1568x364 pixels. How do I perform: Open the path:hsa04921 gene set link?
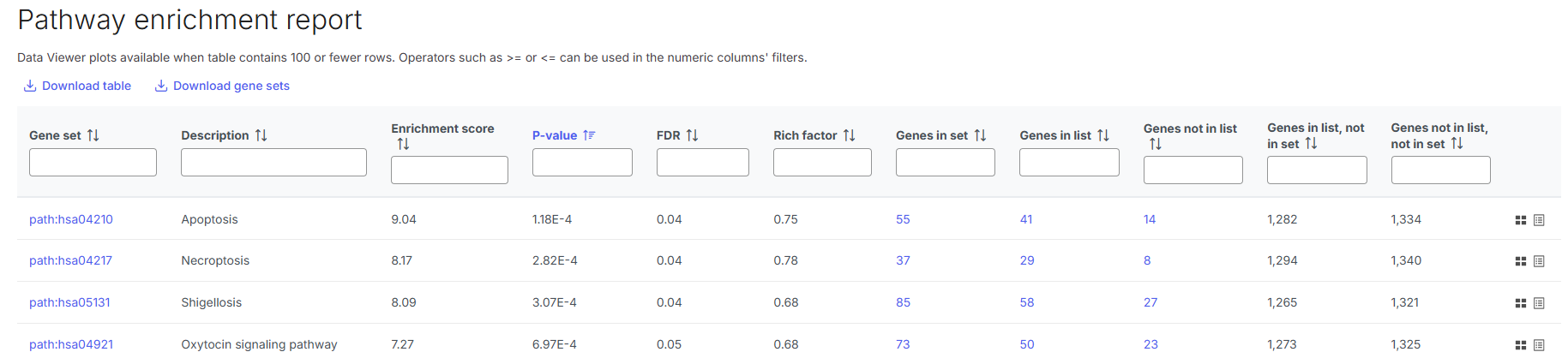point(71,344)
